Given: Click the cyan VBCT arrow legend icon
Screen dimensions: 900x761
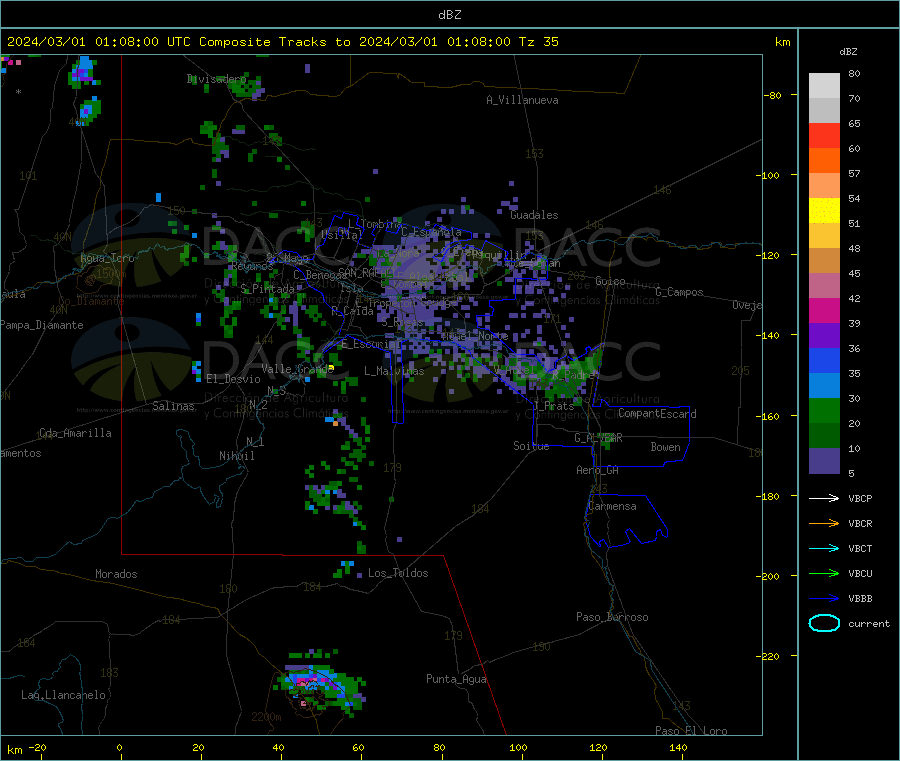Looking at the screenshot, I should tap(824, 548).
